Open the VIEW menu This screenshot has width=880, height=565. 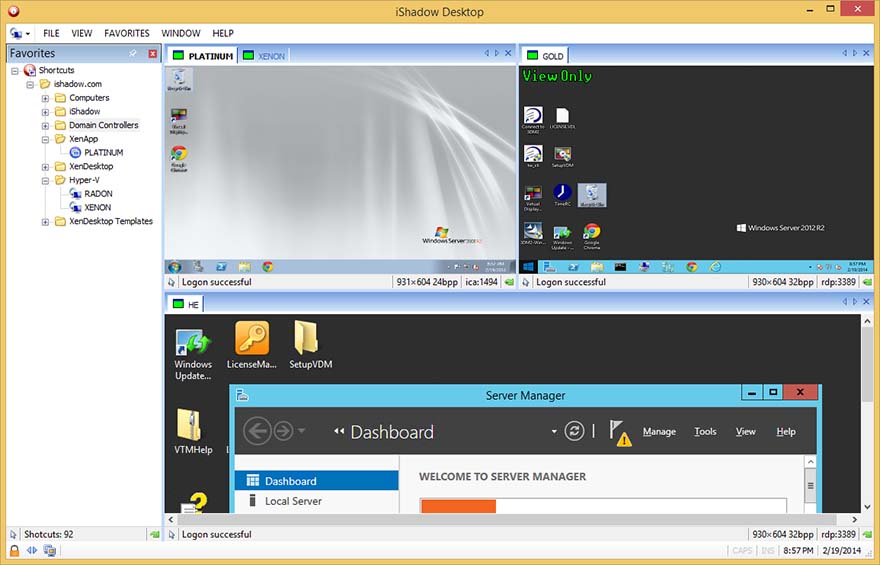81,34
